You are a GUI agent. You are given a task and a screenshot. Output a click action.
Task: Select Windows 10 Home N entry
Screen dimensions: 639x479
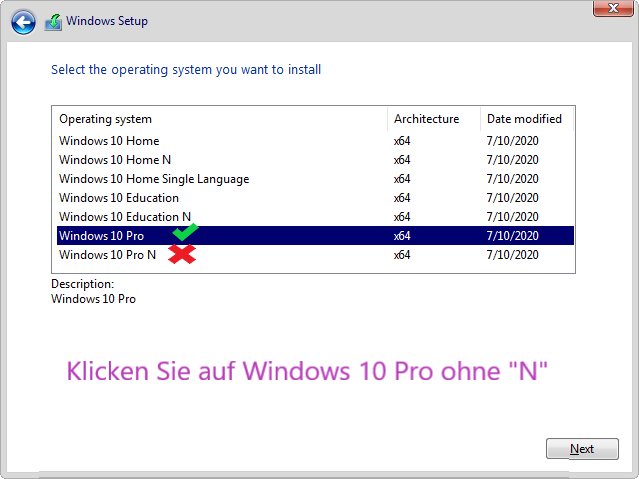click(315, 160)
